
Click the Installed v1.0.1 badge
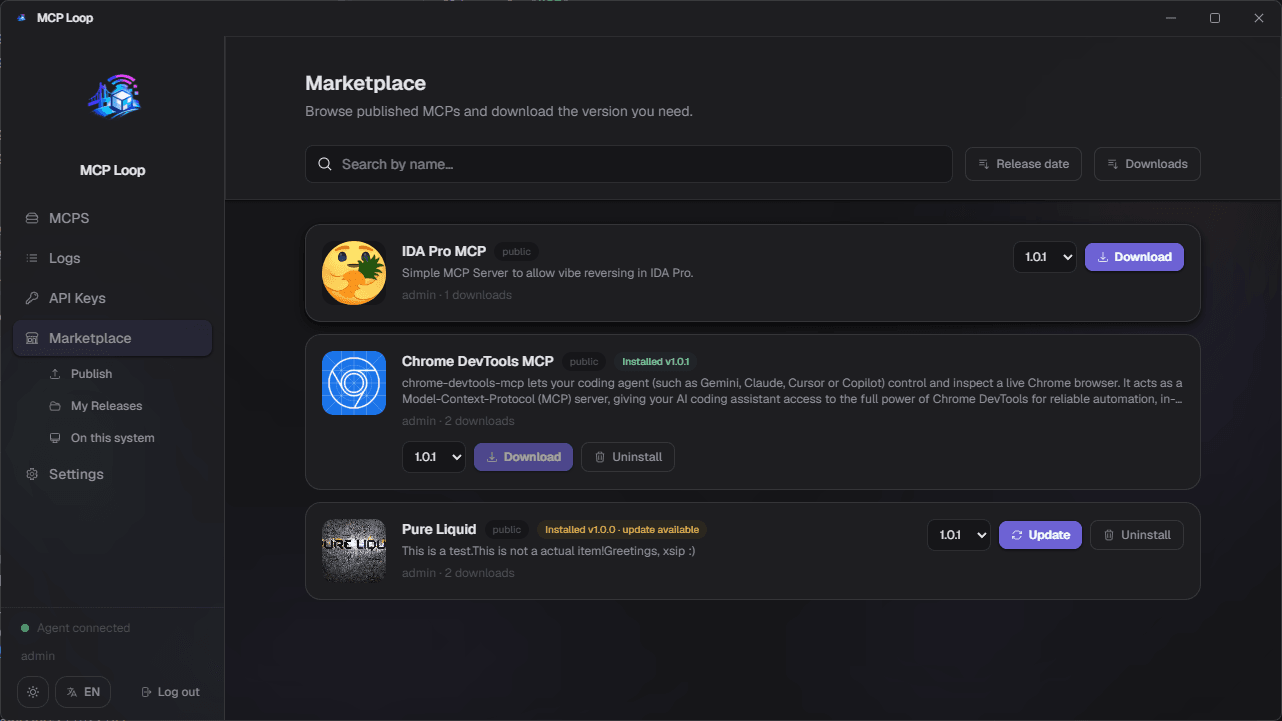pyautogui.click(x=656, y=361)
